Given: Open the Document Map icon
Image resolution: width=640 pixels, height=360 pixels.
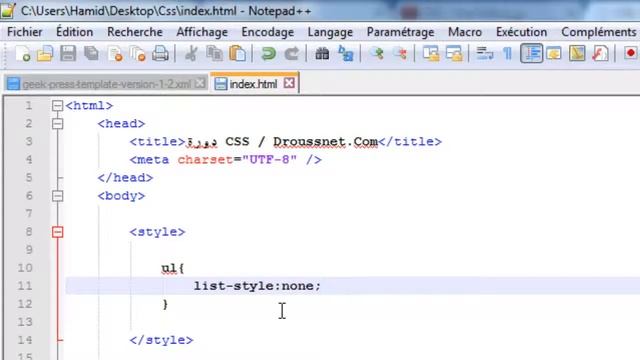Looking at the screenshot, I should click(x=577, y=53).
